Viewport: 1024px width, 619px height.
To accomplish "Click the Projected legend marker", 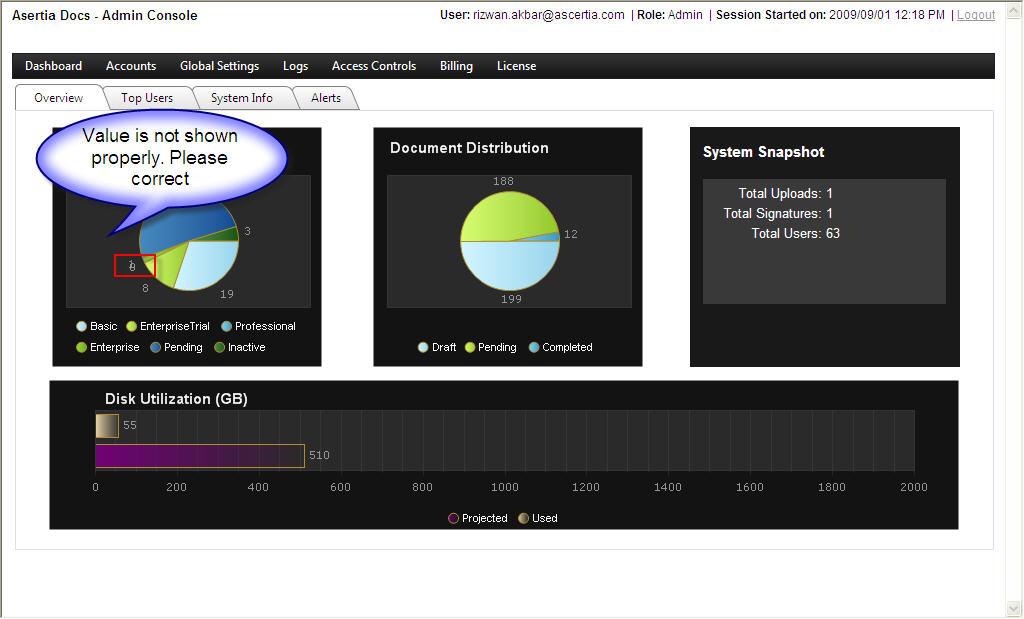I will pyautogui.click(x=453, y=518).
